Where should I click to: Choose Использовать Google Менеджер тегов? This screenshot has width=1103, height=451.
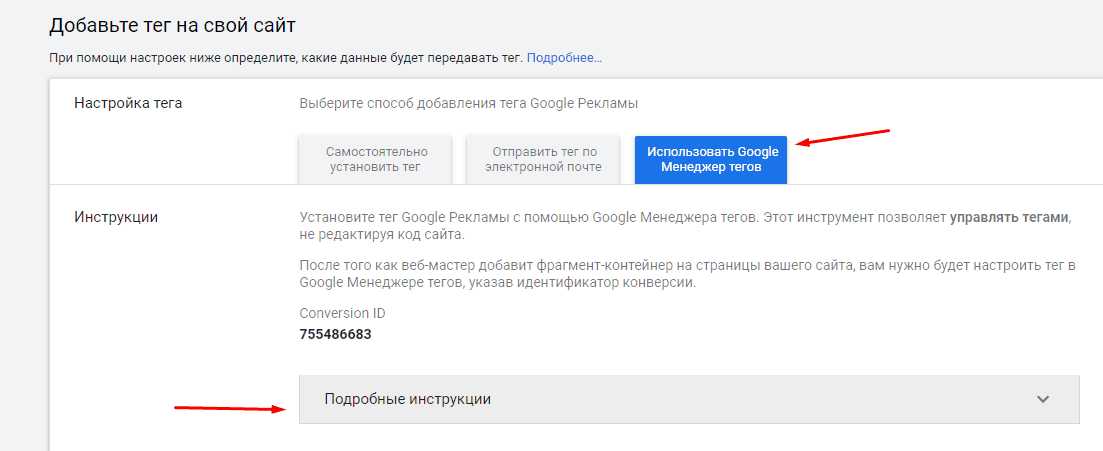click(710, 160)
